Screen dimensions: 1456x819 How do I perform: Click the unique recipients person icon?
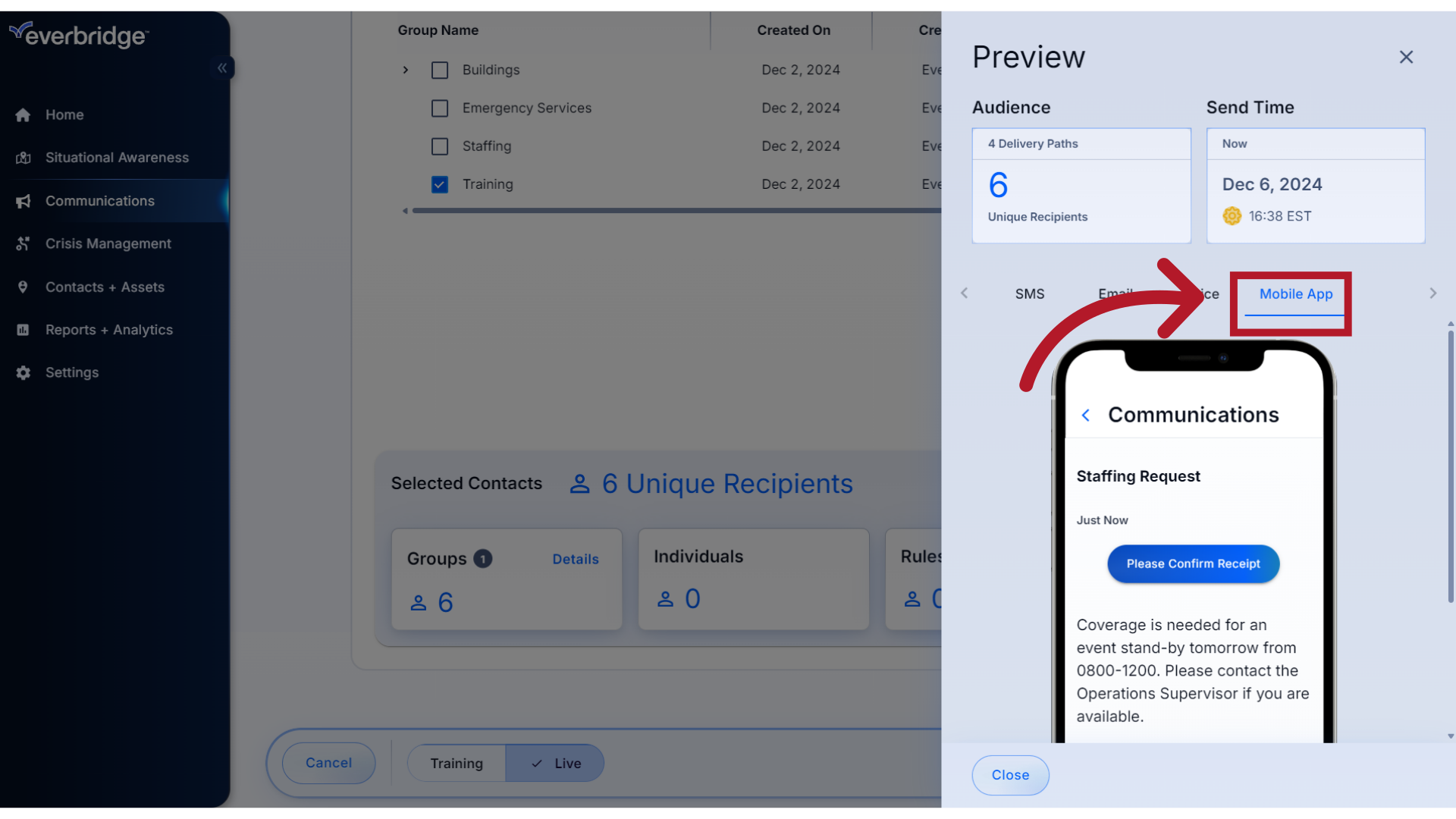pyautogui.click(x=580, y=483)
